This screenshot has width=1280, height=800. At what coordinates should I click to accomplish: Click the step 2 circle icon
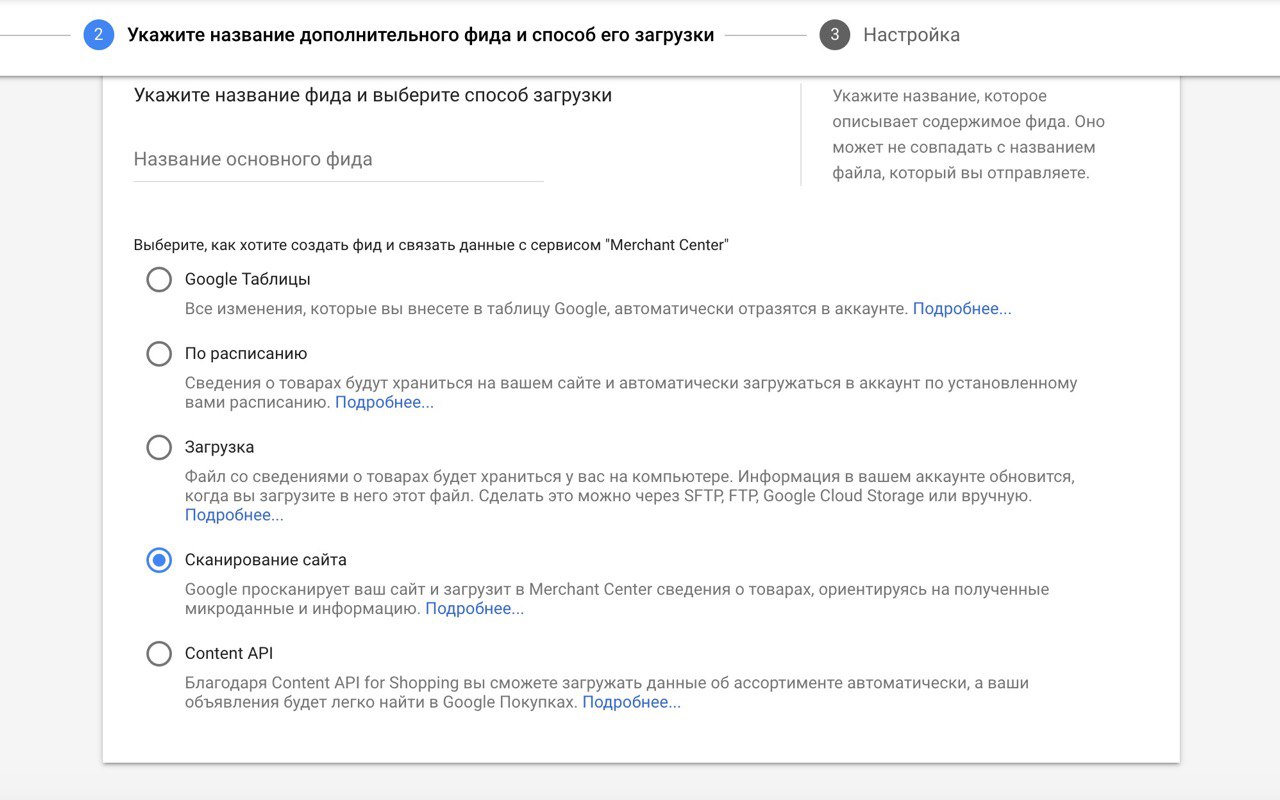(98, 35)
